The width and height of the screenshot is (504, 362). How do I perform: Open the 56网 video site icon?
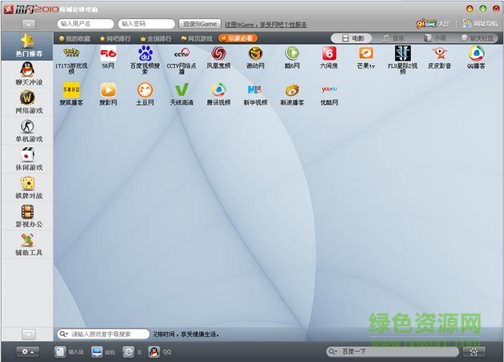pyautogui.click(x=108, y=54)
